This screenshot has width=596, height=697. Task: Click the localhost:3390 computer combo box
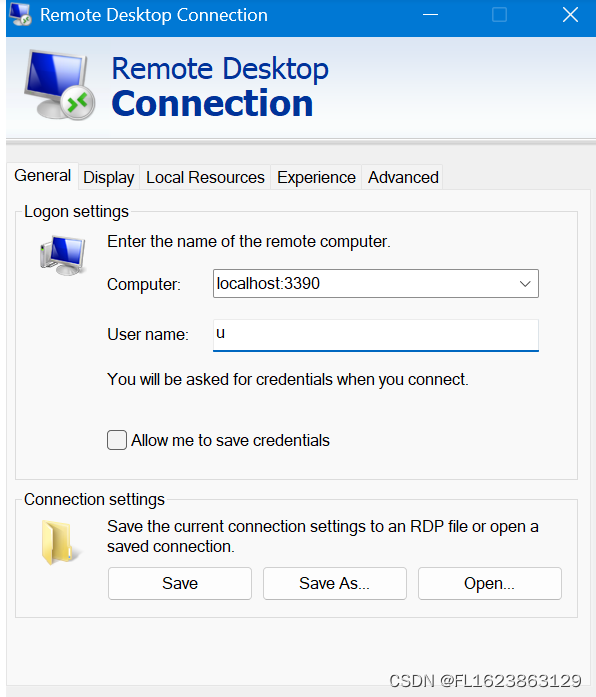pos(376,284)
